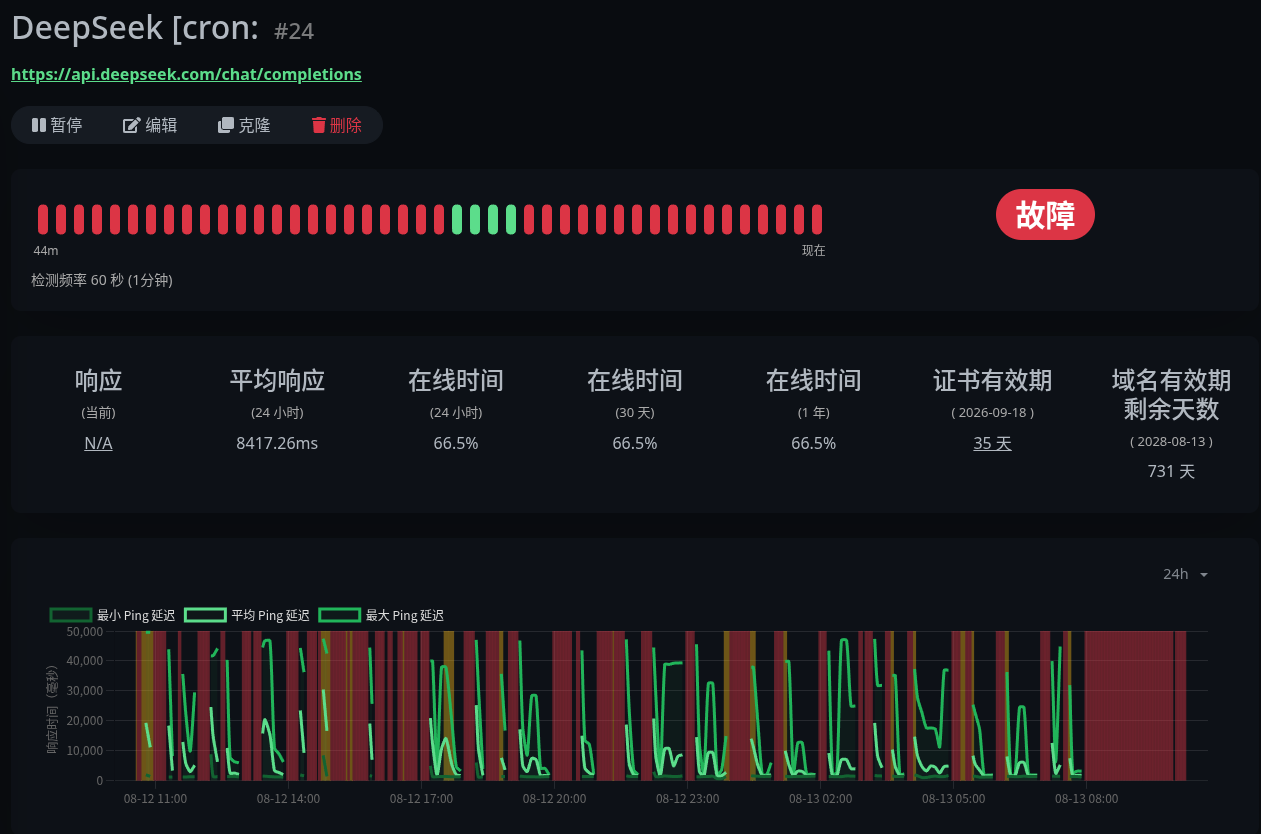Click the 08-13 08:00 axis label
Screen dimensions: 1261x834
(1086, 799)
